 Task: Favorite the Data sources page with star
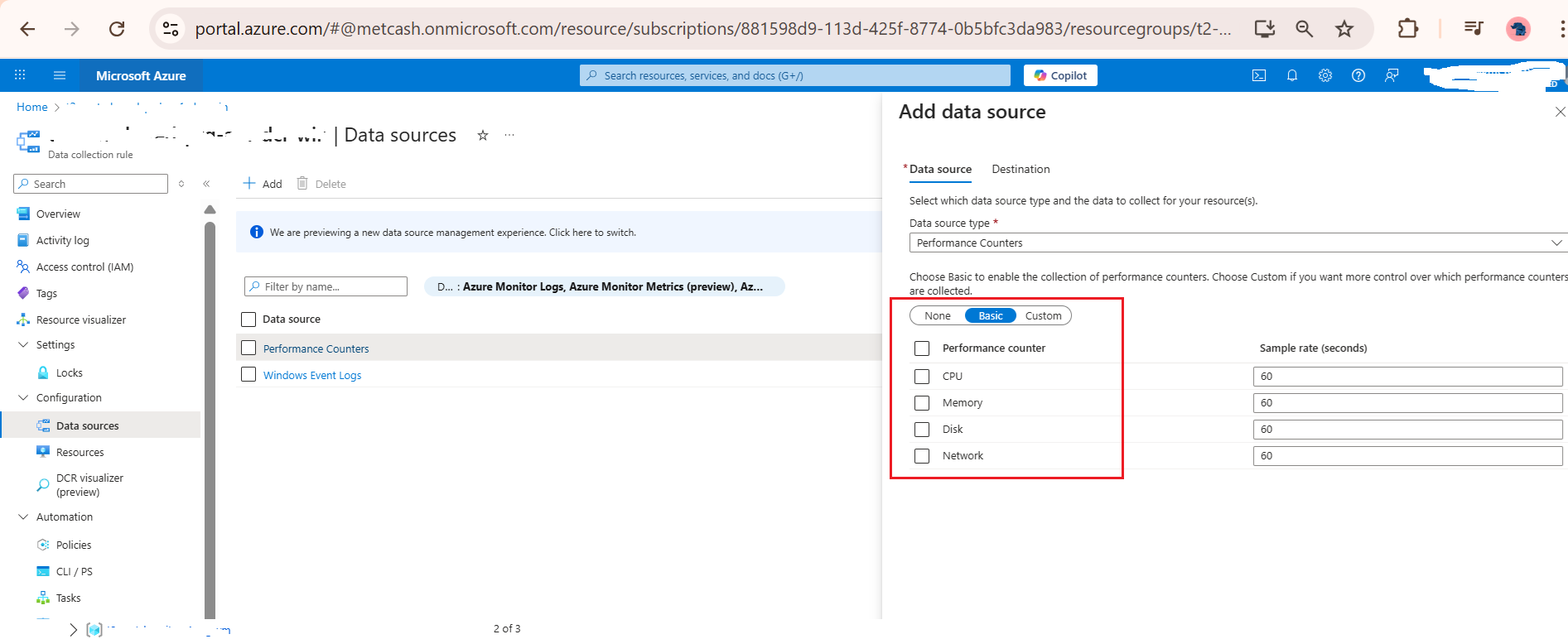click(x=483, y=135)
